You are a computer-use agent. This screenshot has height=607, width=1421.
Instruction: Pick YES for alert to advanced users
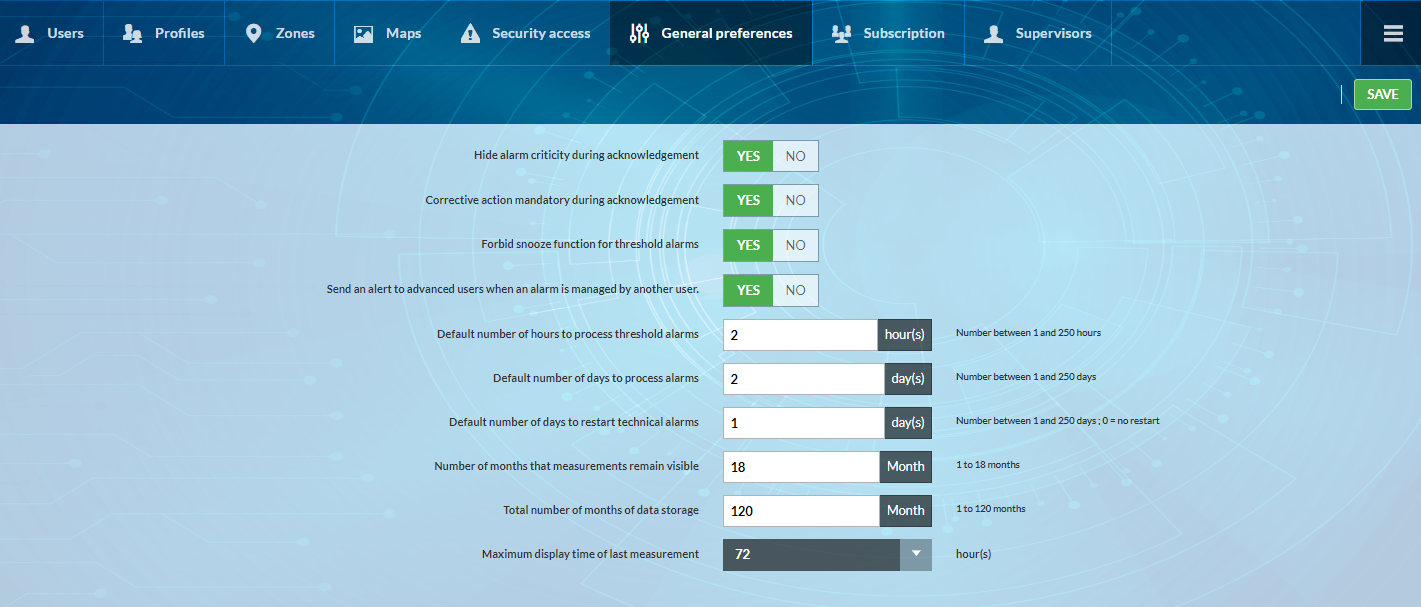pyautogui.click(x=748, y=290)
